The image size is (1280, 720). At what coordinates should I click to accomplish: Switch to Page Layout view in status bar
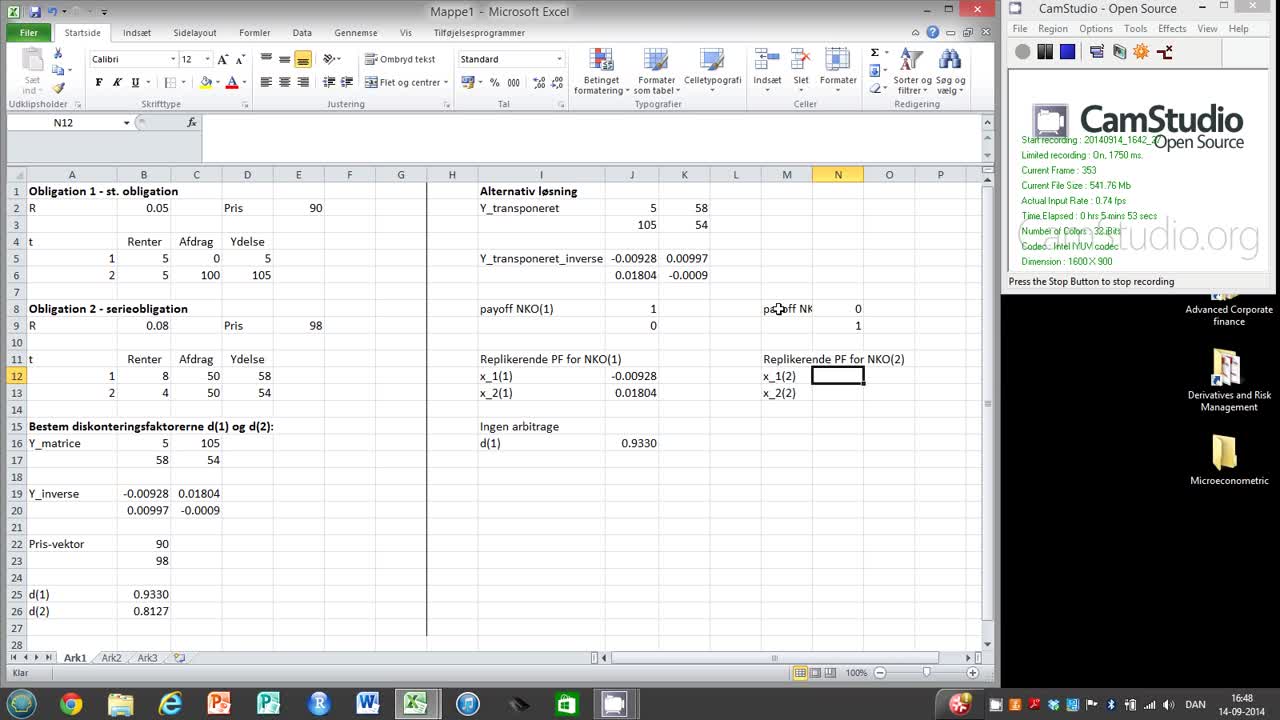[x=815, y=673]
